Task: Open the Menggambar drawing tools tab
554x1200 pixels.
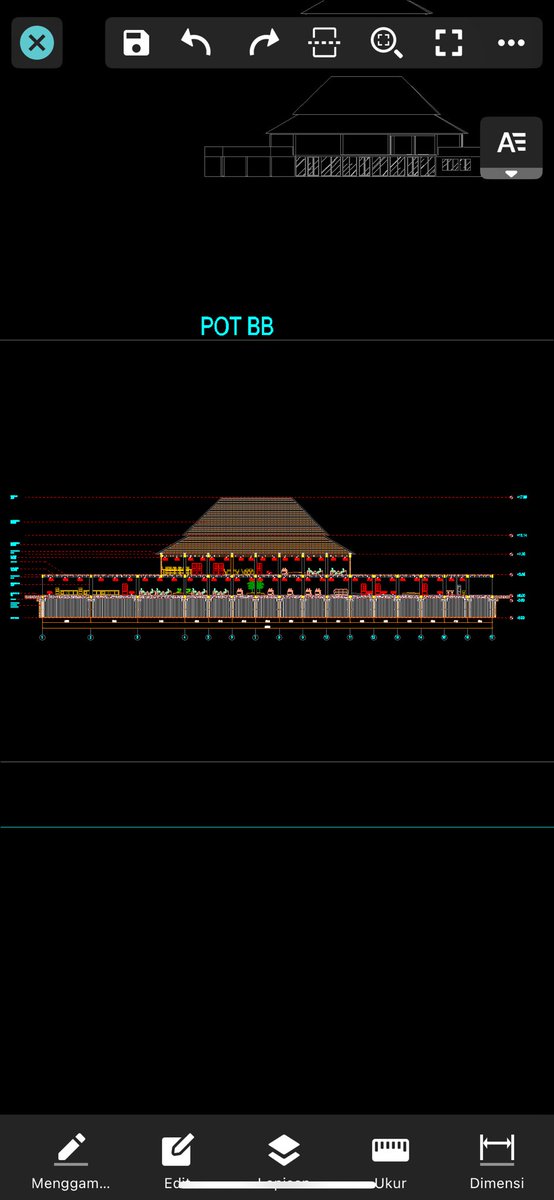Action: click(x=70, y=1161)
